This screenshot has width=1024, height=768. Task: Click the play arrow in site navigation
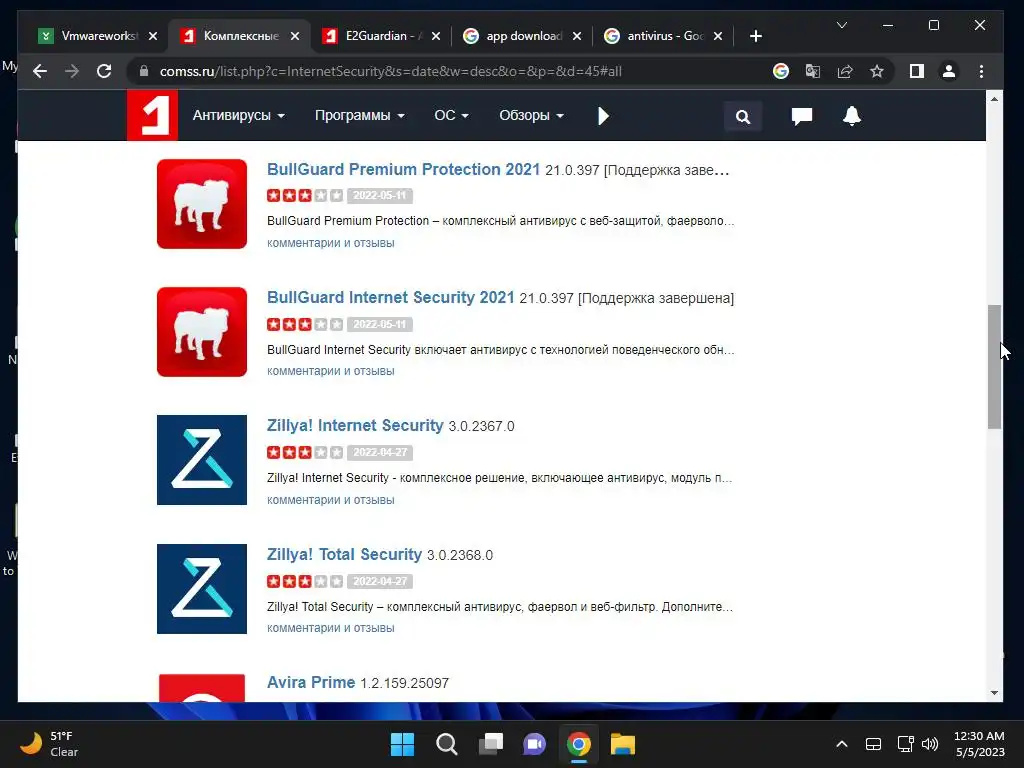click(x=603, y=116)
